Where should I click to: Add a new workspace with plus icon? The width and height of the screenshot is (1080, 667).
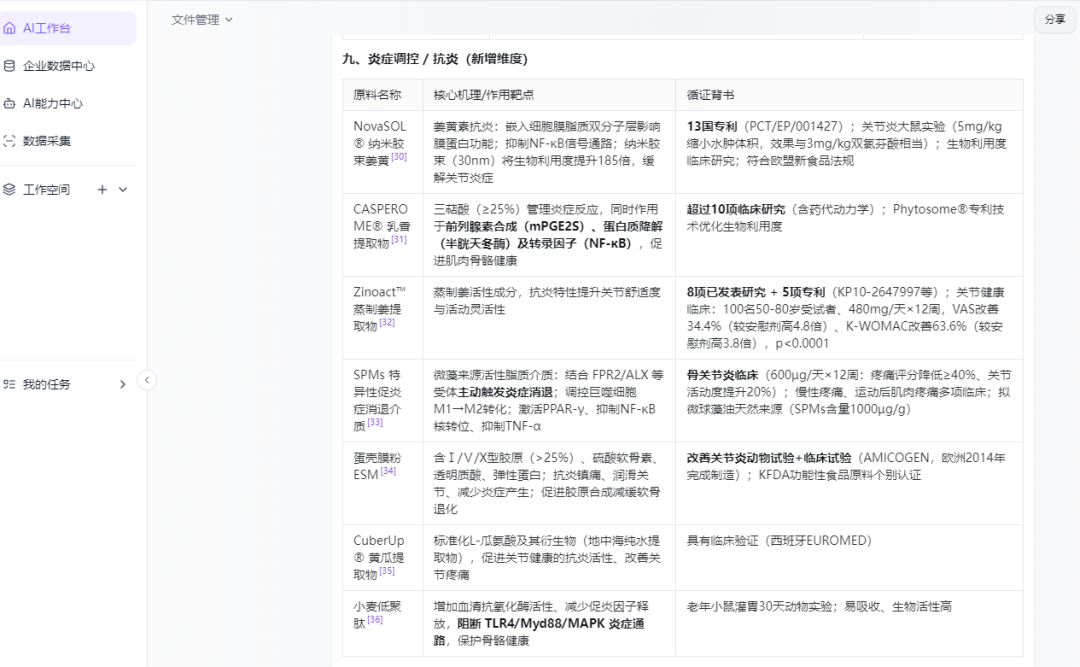[102, 189]
